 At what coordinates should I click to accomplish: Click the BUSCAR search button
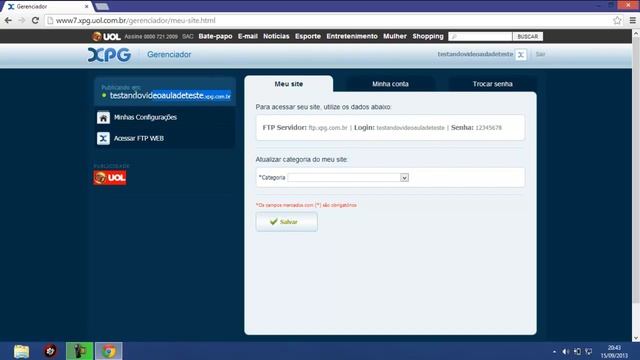(528, 36)
